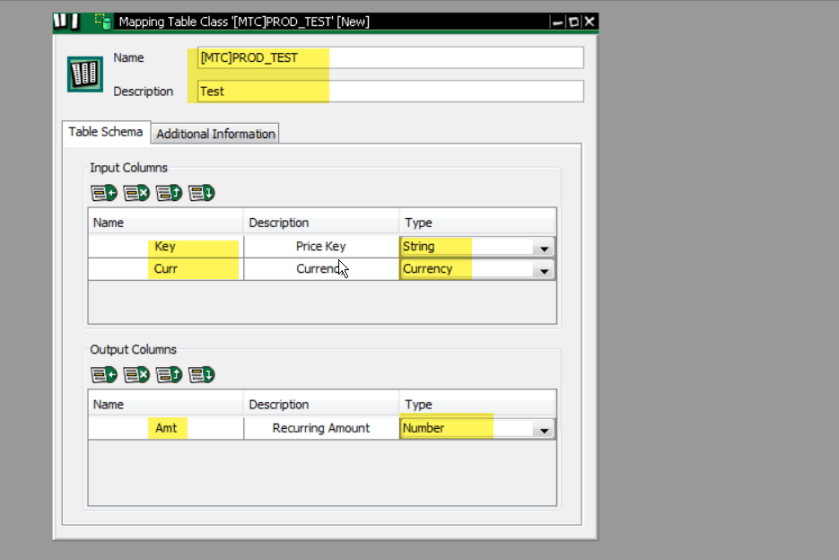The image size is (839, 560).
Task: Move the selected input column down
Action: tap(202, 193)
